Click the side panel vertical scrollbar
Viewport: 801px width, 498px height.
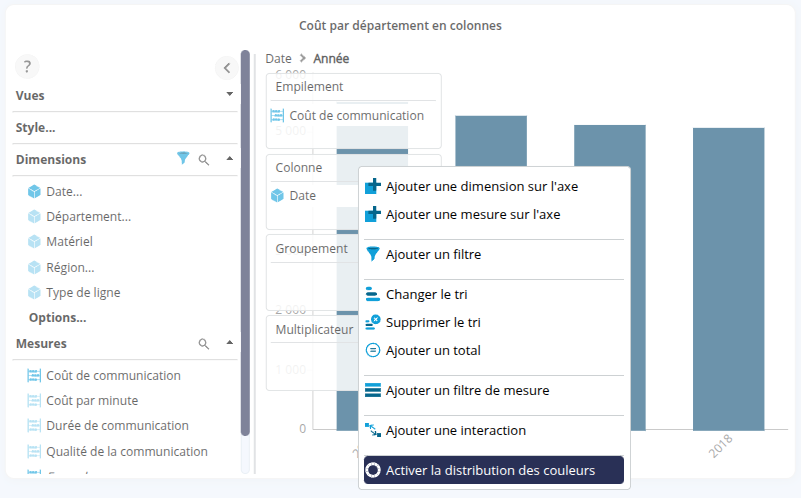(245, 240)
